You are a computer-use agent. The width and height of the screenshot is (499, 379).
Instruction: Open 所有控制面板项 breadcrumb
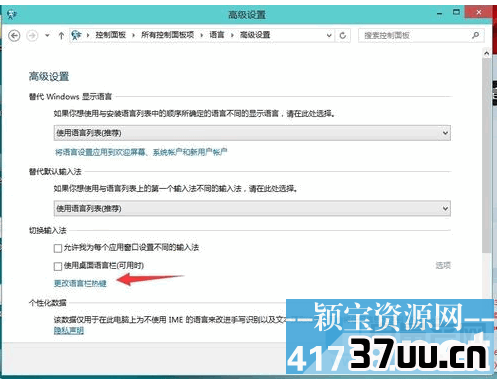coord(167,35)
